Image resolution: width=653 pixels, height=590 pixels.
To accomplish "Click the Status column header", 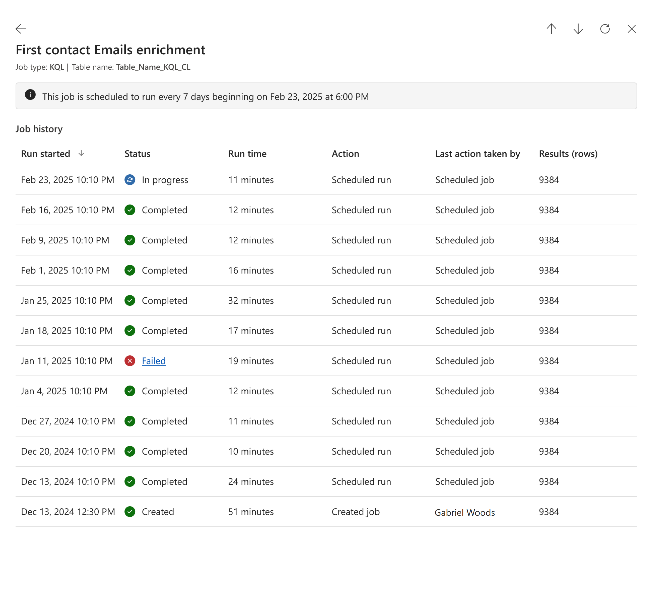I will pyautogui.click(x=137, y=154).
